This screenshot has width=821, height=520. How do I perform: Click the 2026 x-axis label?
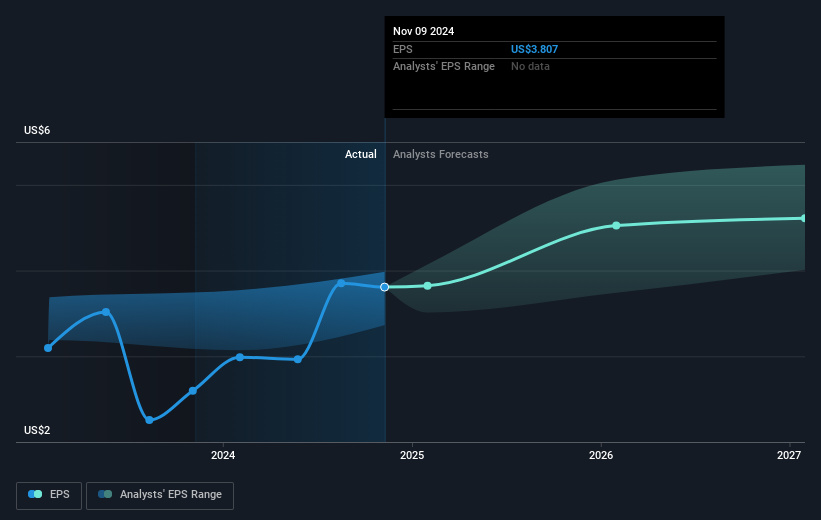tap(601, 455)
